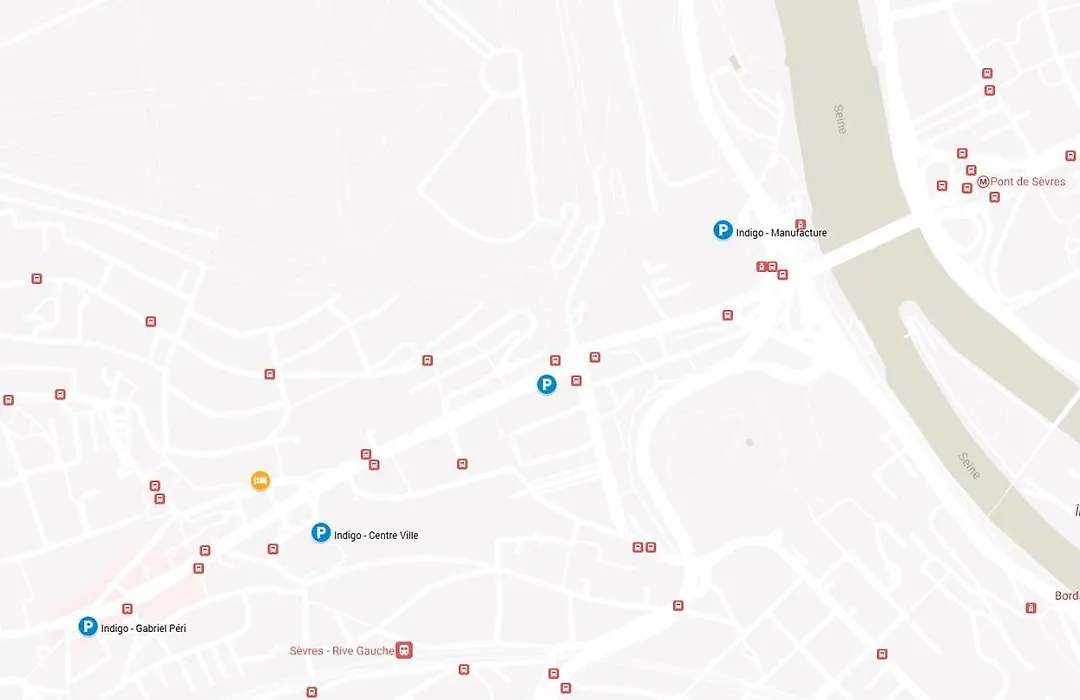Click the bus stop beside Indigo - Manufacture label

800,225
